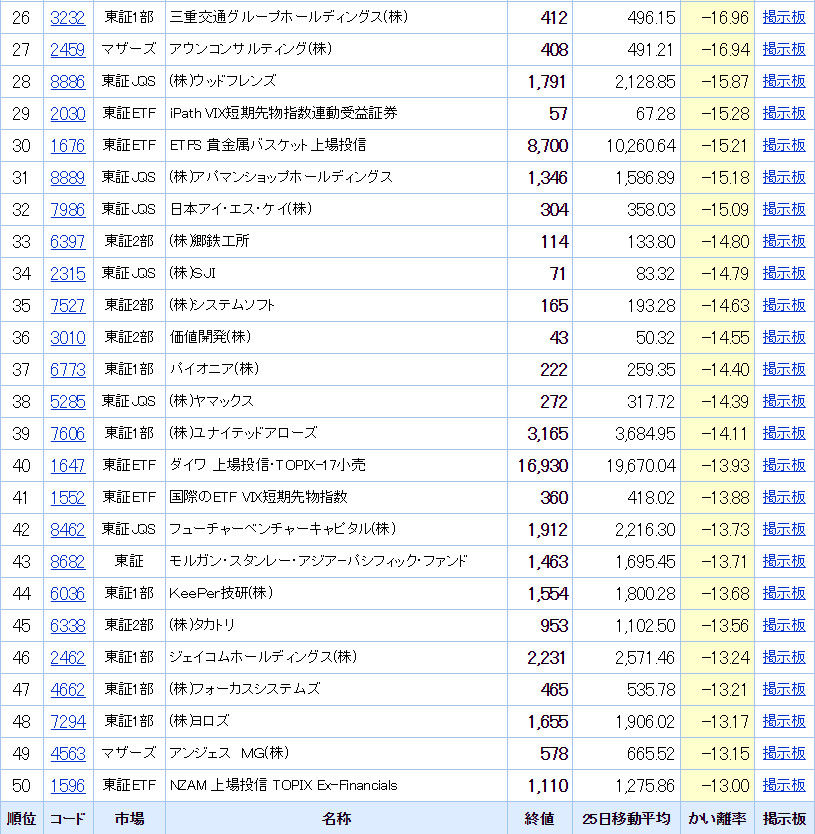The height and width of the screenshot is (834, 815).
Task: Open 掲示板 for アンジェス MG row
Action: [784, 753]
